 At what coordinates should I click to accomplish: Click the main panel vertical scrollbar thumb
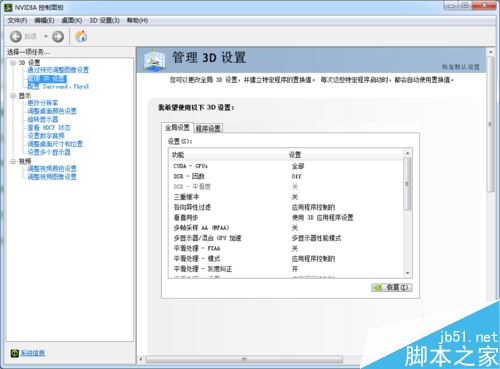click(490, 124)
